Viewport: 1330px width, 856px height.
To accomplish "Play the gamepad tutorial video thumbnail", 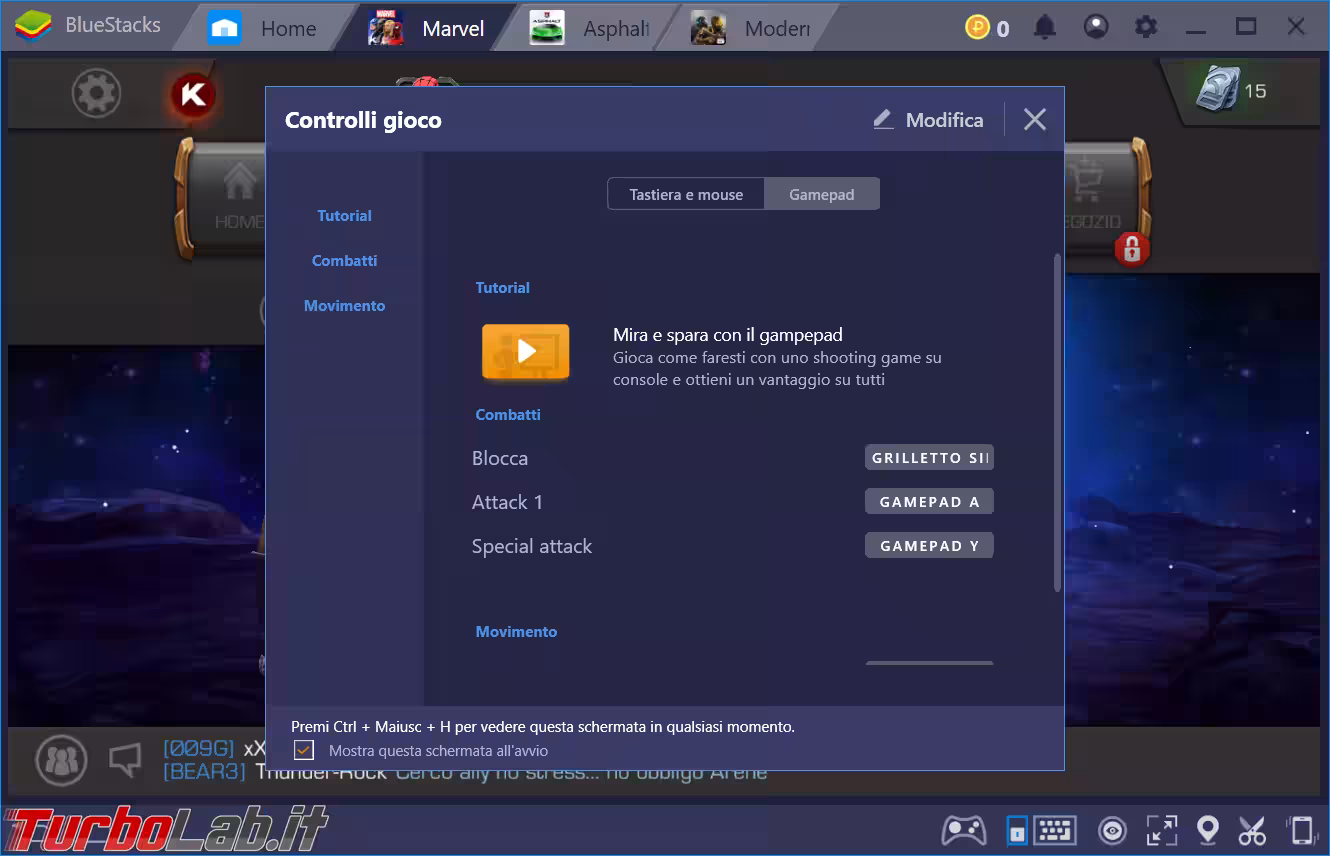I will tap(526, 352).
